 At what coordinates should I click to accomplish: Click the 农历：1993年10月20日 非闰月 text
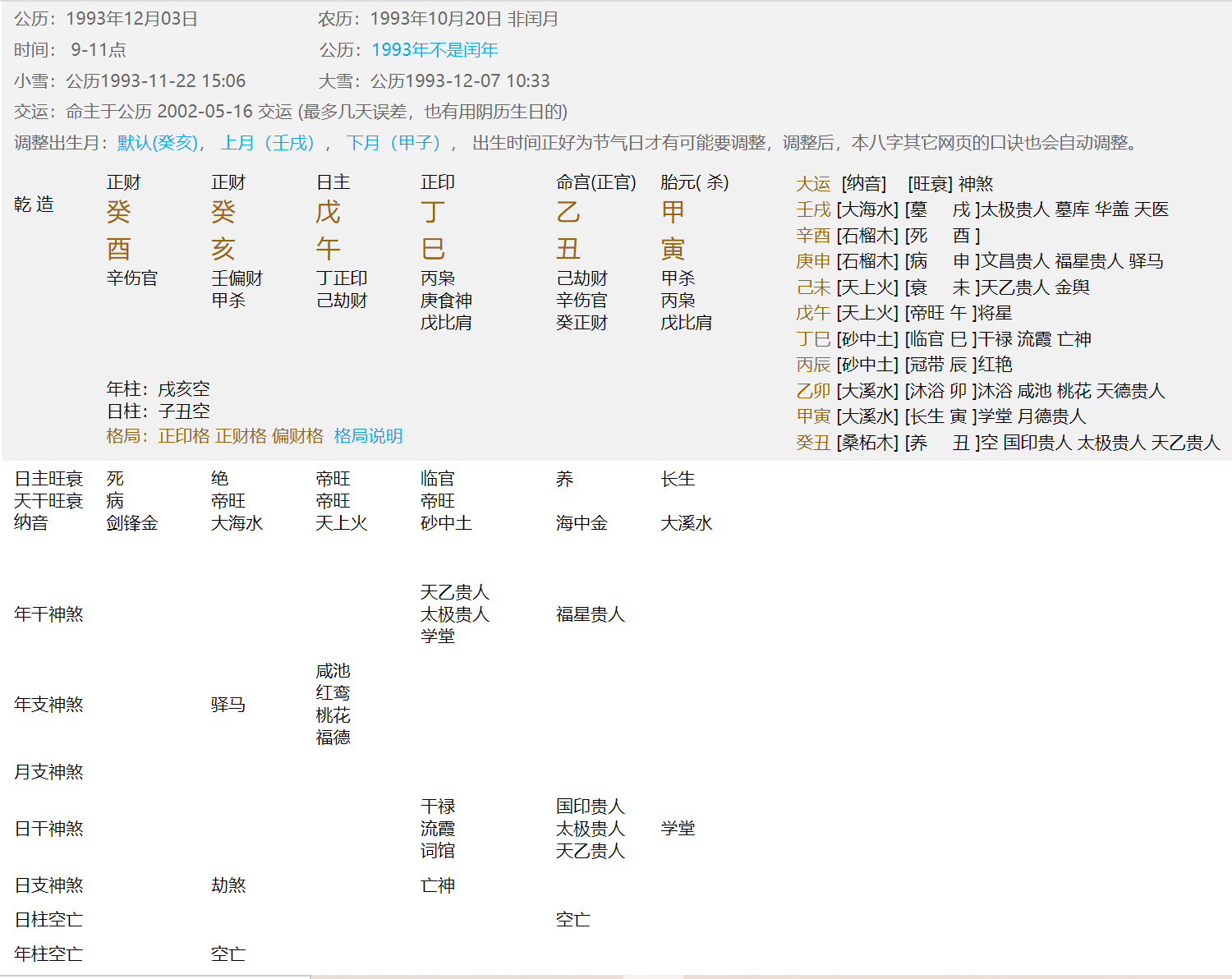pos(439,19)
